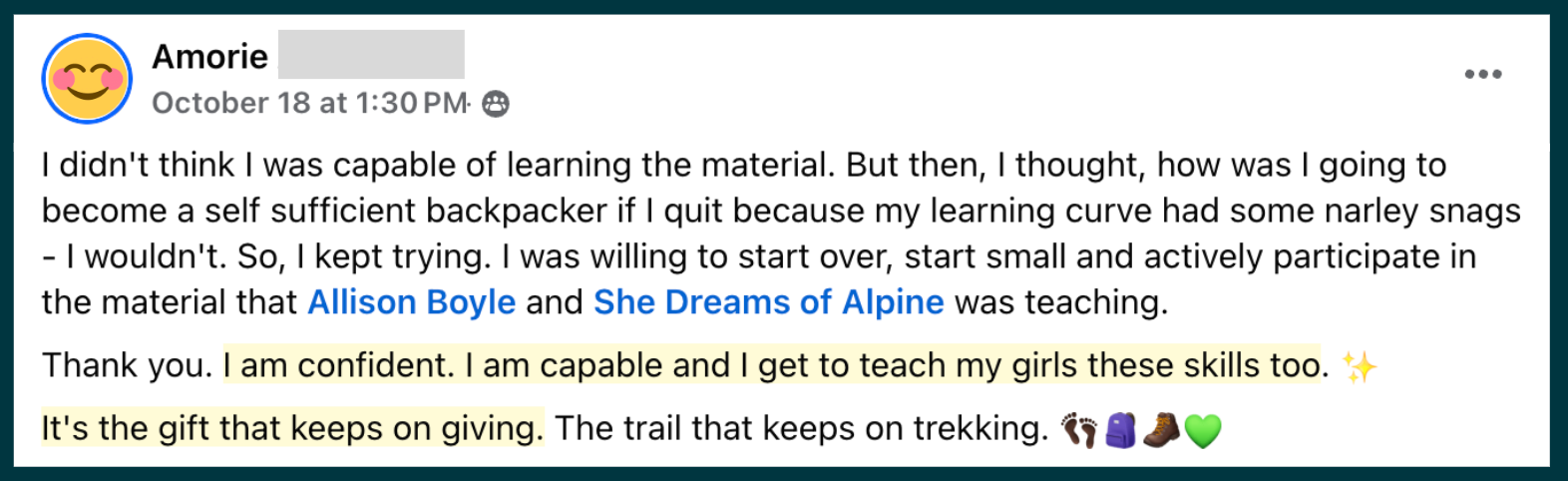Open the Allison Boyle profile link
Viewport: 1568px width, 481px height.
411,301
